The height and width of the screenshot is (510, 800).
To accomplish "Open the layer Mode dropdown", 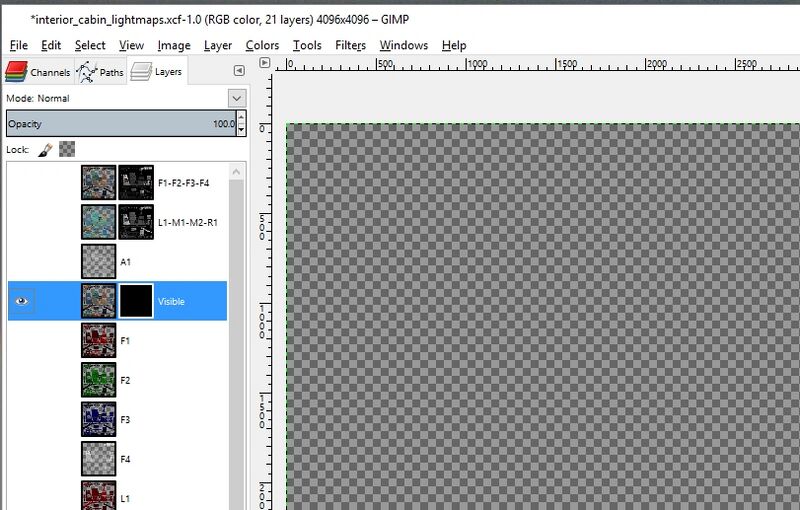I will pos(237,98).
